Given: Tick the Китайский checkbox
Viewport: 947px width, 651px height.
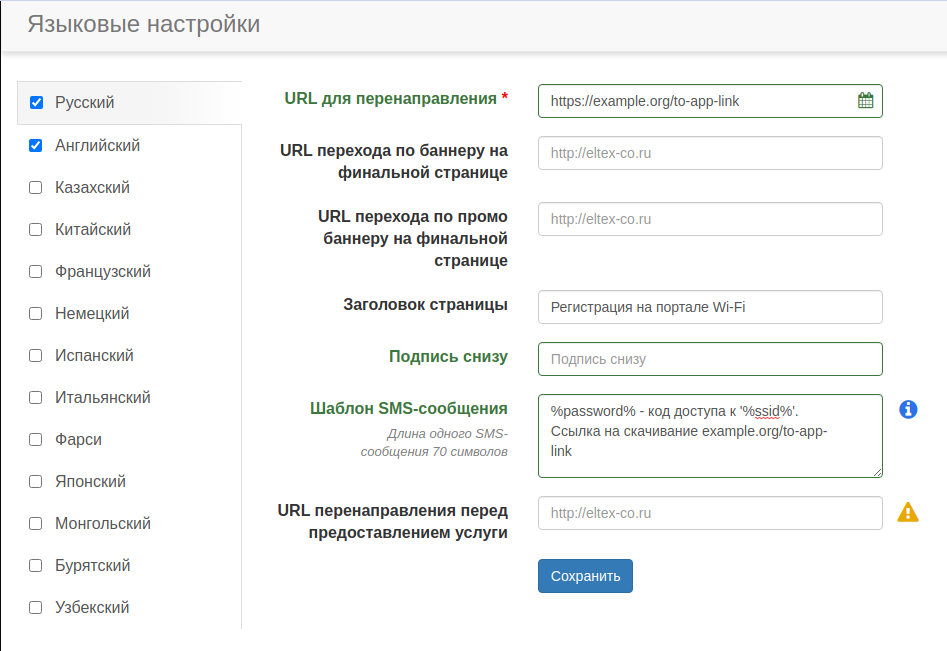Looking at the screenshot, I should pos(36,230).
